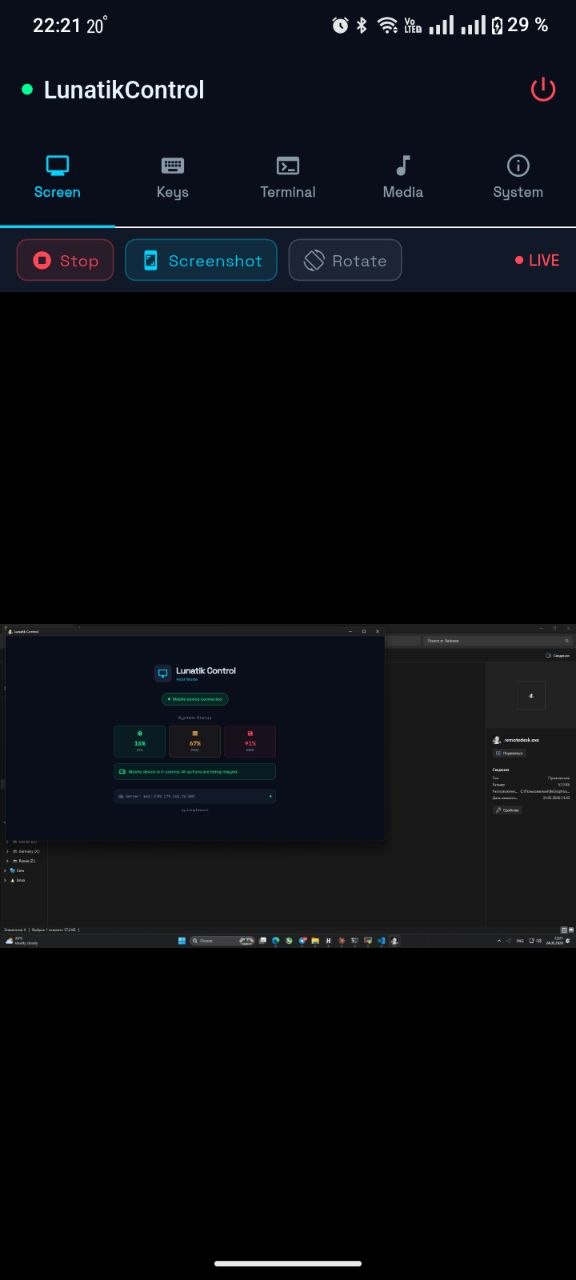Expand the linux node in Explorer tree
The image size is (576, 1280).
[x=6, y=880]
